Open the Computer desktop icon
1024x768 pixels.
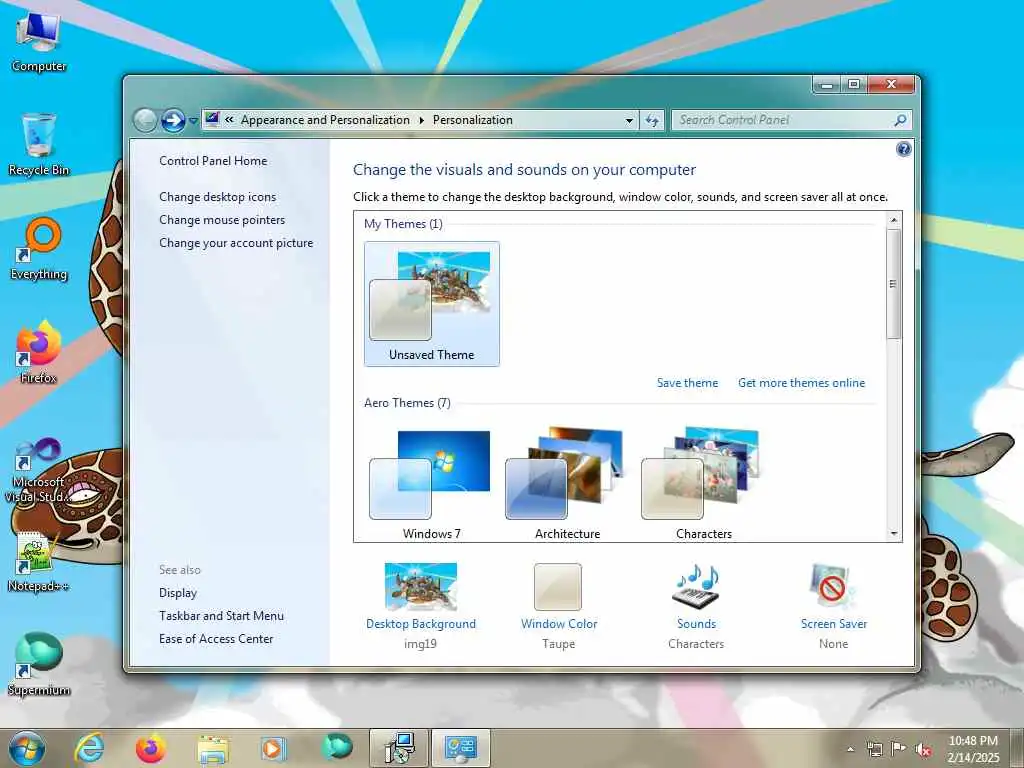(39, 43)
